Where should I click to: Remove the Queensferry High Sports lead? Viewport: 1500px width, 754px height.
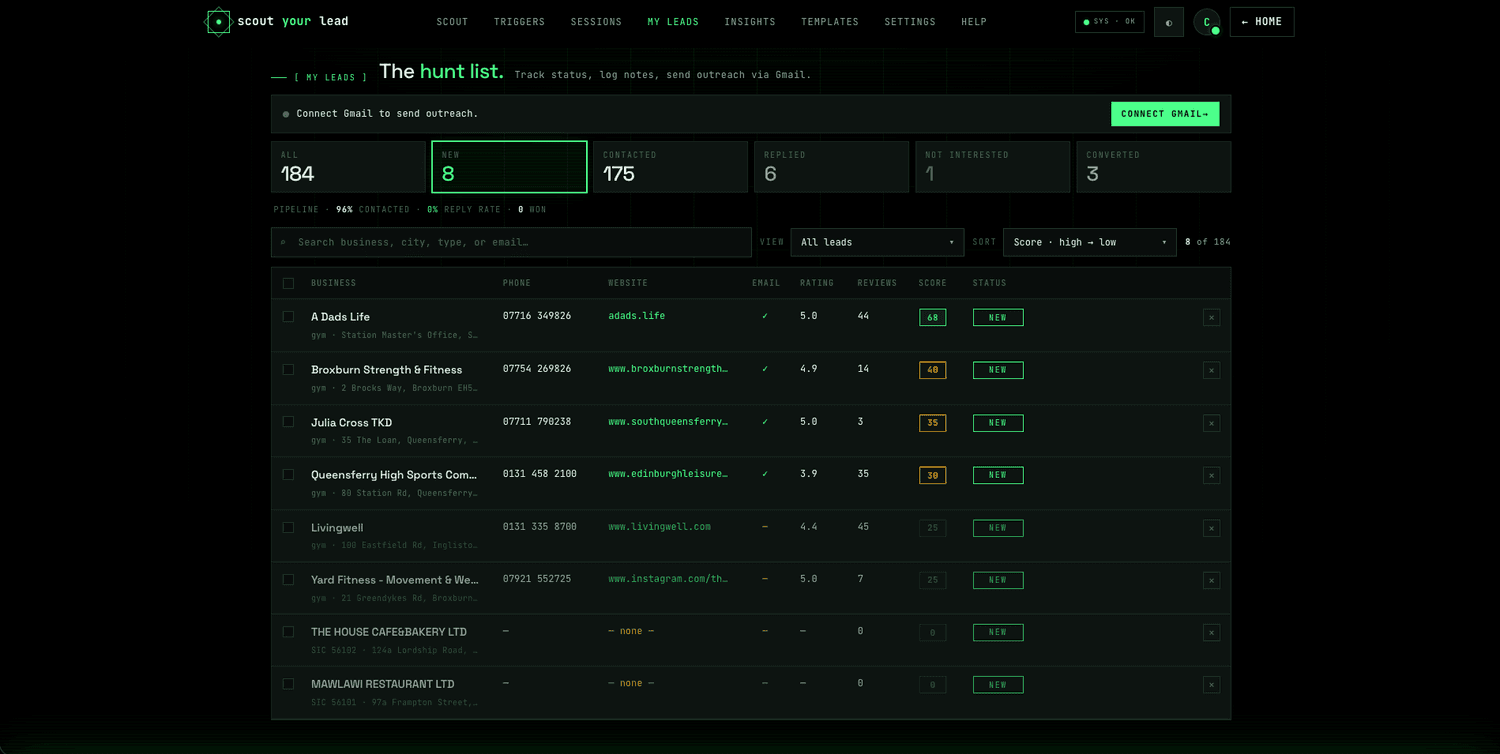[1211, 475]
